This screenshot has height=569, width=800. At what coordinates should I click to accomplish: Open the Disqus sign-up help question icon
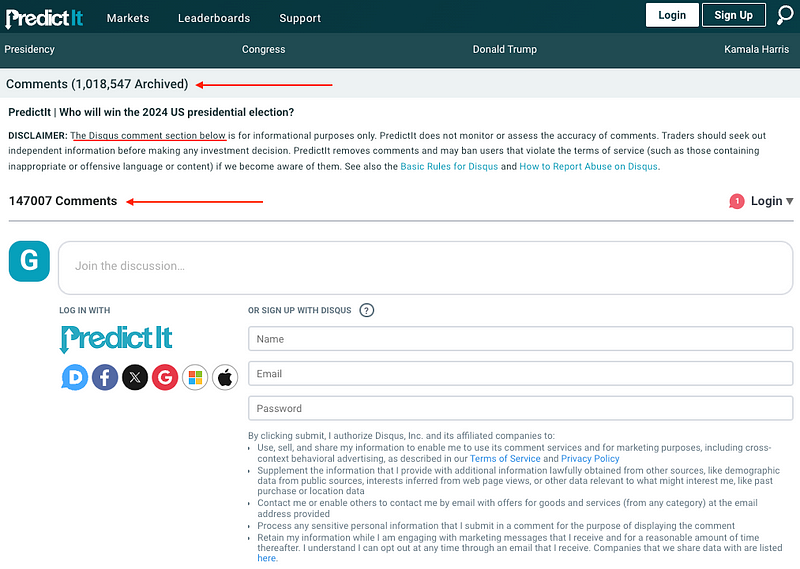pos(366,310)
